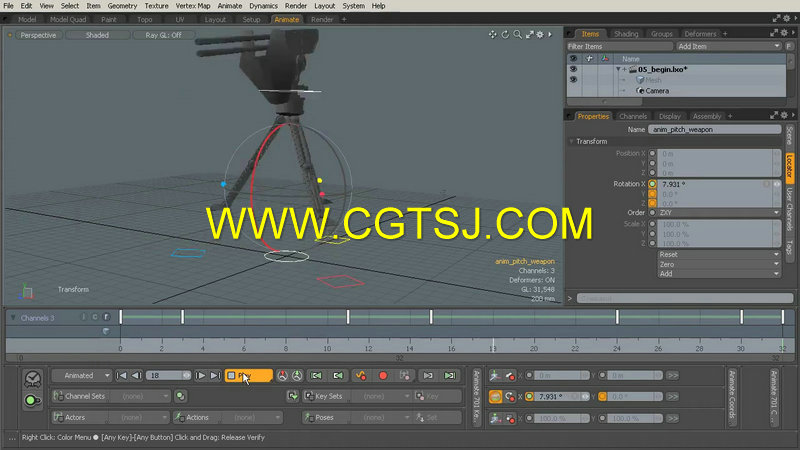Go to first frame button
The height and width of the screenshot is (450, 800).
click(121, 376)
